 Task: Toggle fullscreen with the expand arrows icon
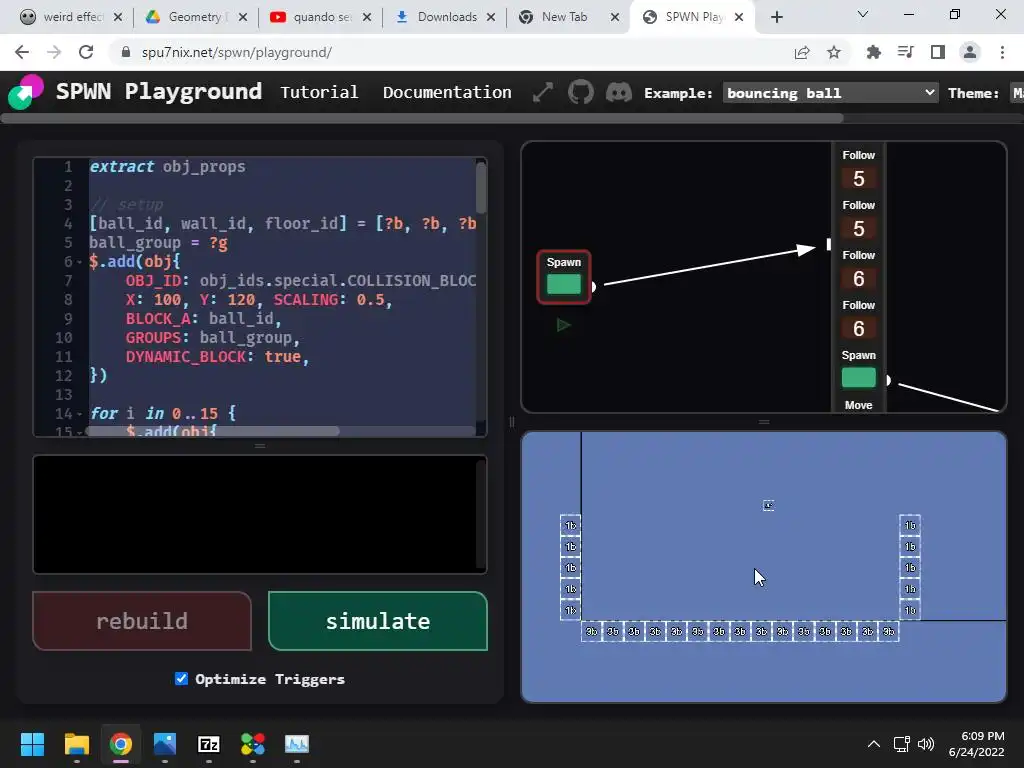[x=543, y=92]
